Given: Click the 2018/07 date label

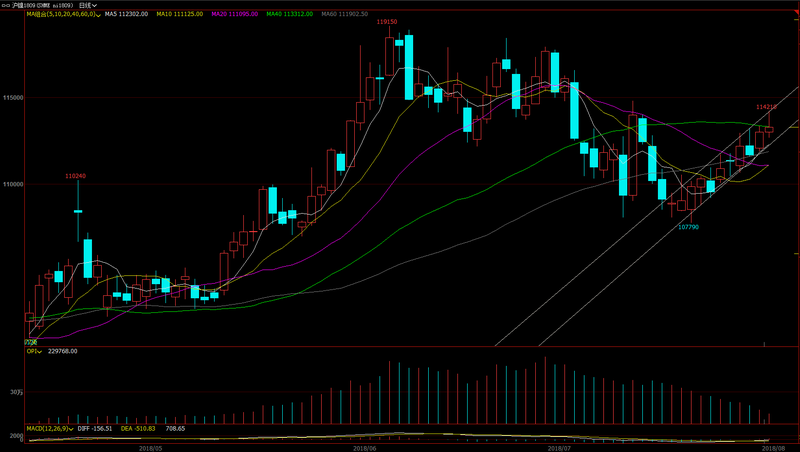Looking at the screenshot, I should click(559, 448).
